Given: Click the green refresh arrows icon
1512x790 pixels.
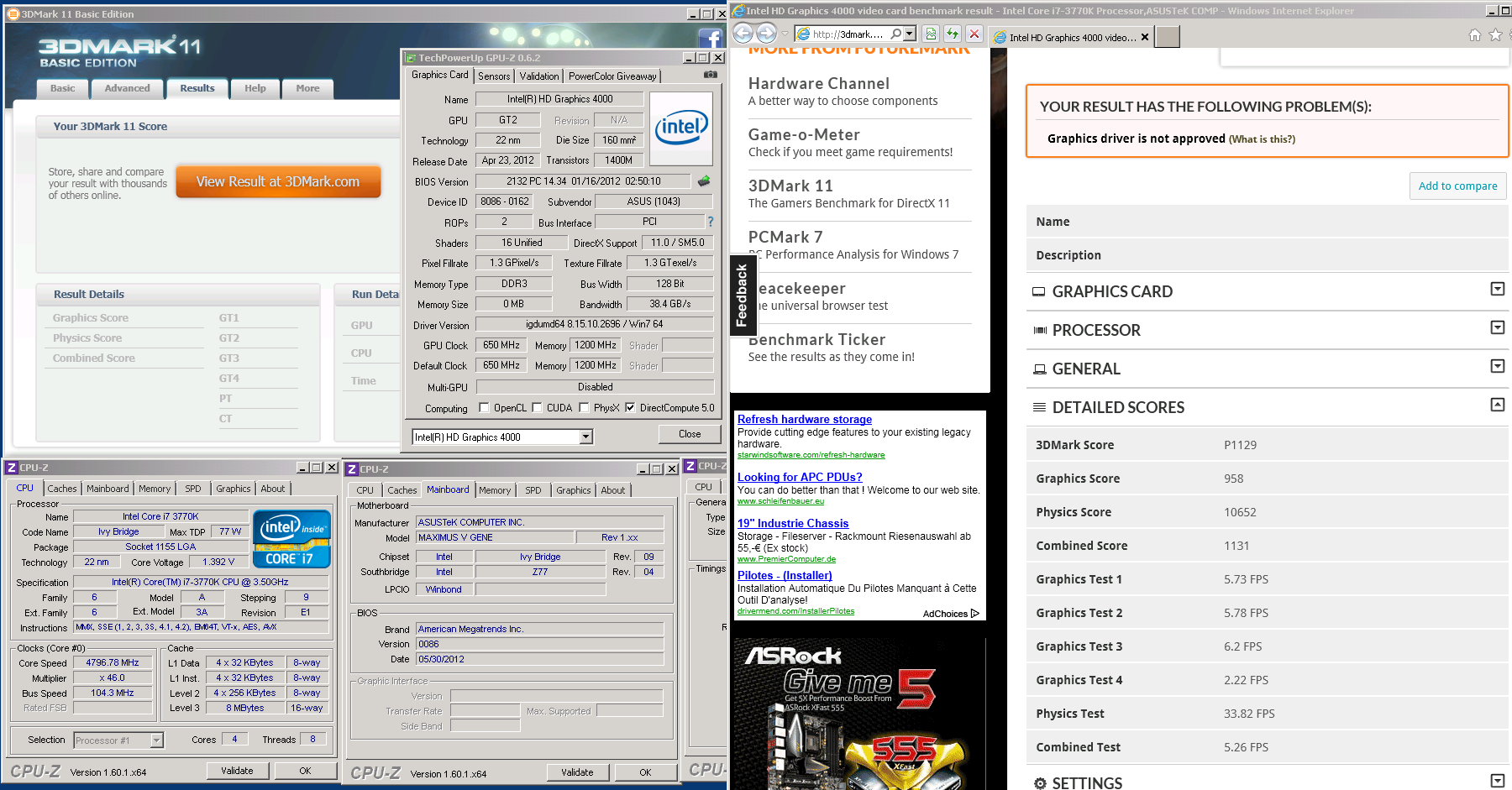Looking at the screenshot, I should pos(953,34).
